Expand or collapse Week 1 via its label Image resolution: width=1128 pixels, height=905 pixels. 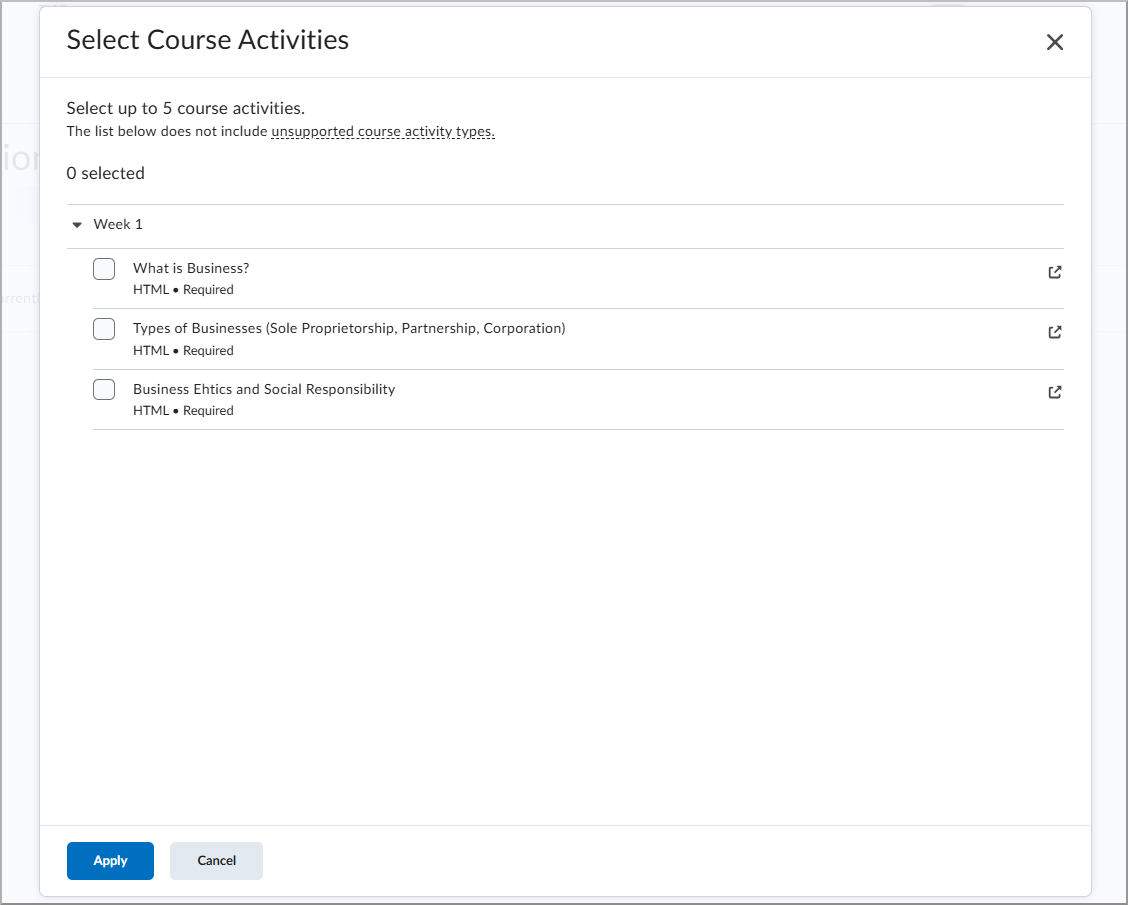(x=118, y=224)
